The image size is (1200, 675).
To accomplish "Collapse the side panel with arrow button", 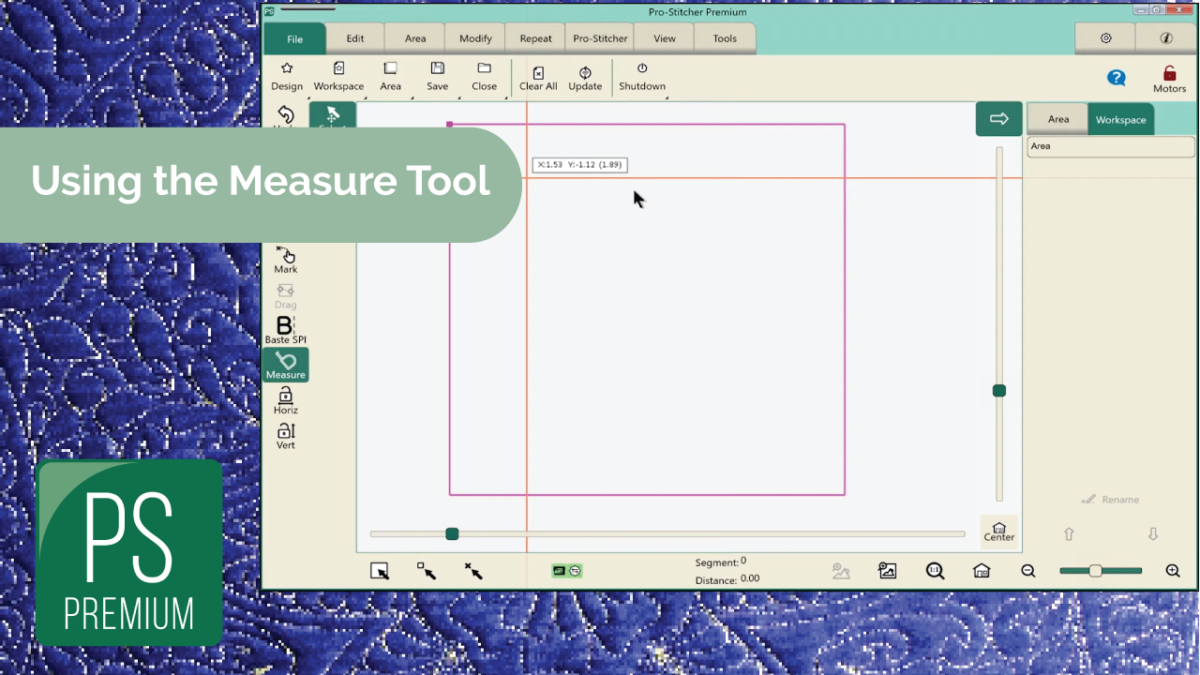I will [998, 119].
